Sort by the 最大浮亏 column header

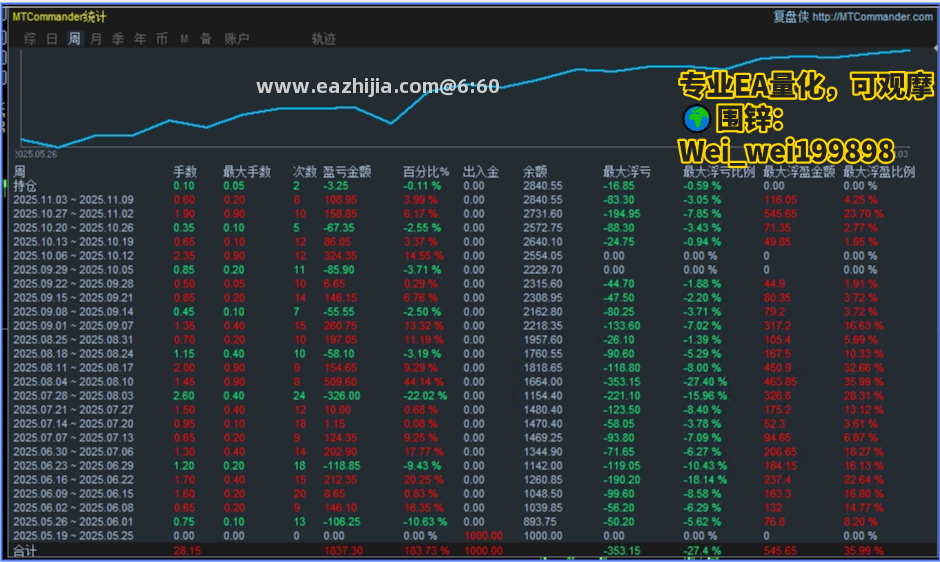tap(626, 172)
